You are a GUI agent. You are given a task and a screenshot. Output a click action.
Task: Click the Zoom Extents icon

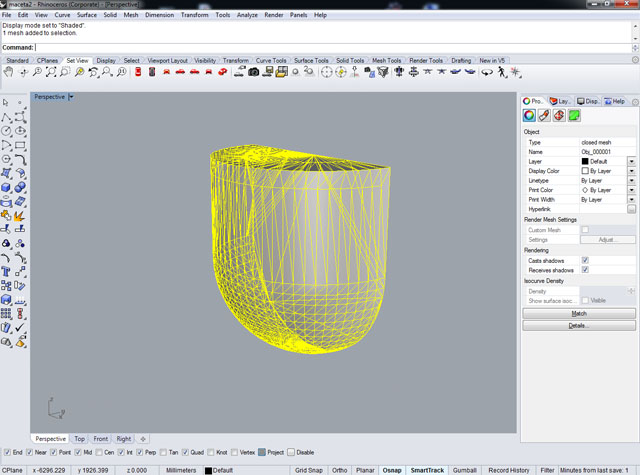51,72
